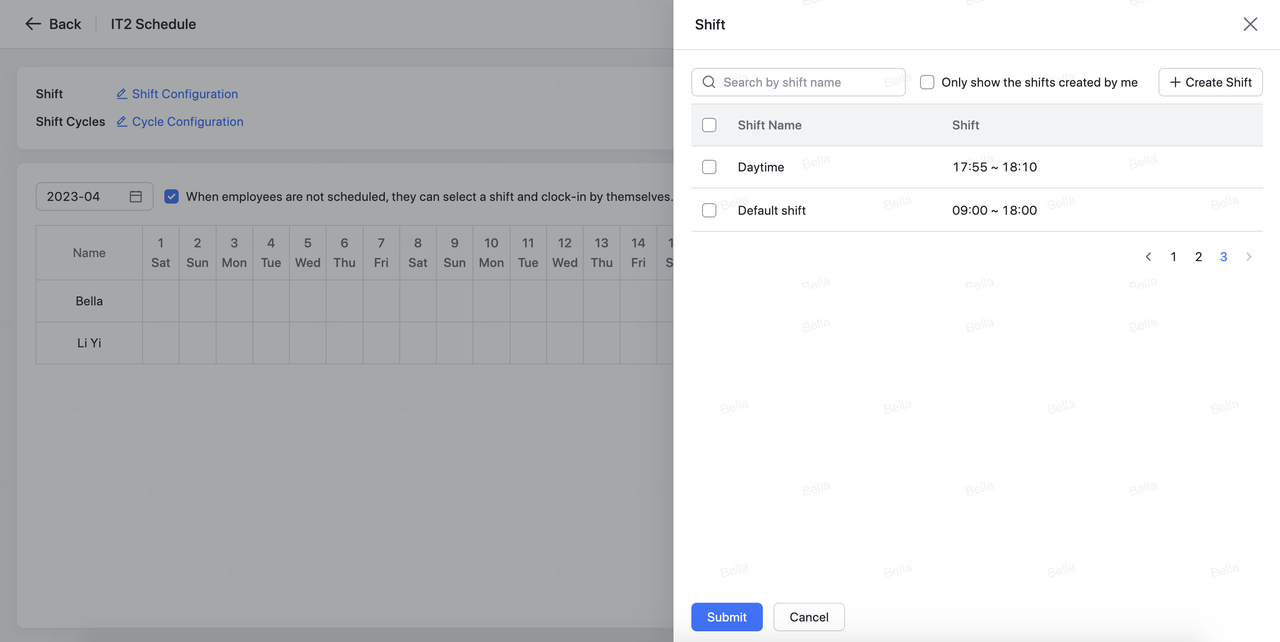The width and height of the screenshot is (1280, 642).
Task: Click the back arrow icon
Action: [x=33, y=24]
